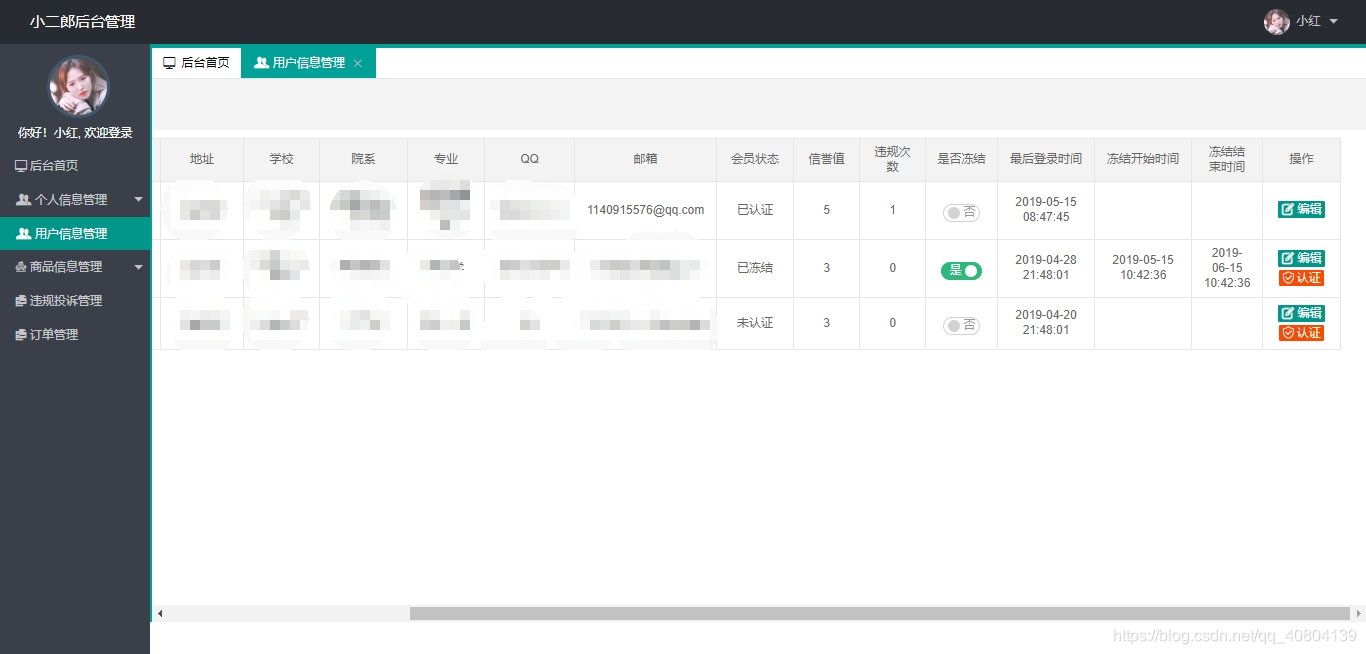The width and height of the screenshot is (1366, 654).
Task: Click freeze end time 2019-06-15 10:42:36
Action: click(1227, 268)
